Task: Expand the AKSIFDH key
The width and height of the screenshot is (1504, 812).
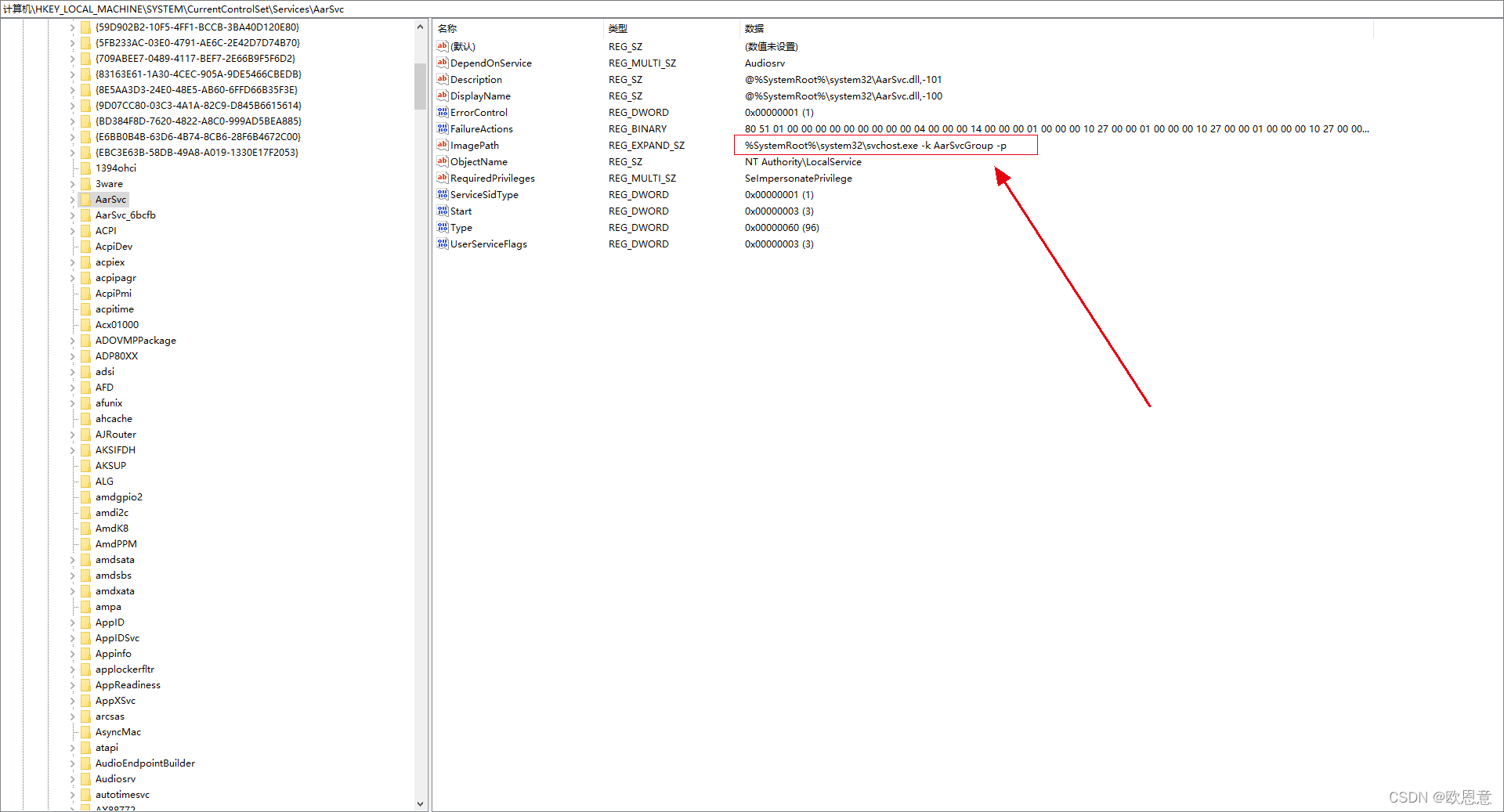Action: pyautogui.click(x=72, y=450)
